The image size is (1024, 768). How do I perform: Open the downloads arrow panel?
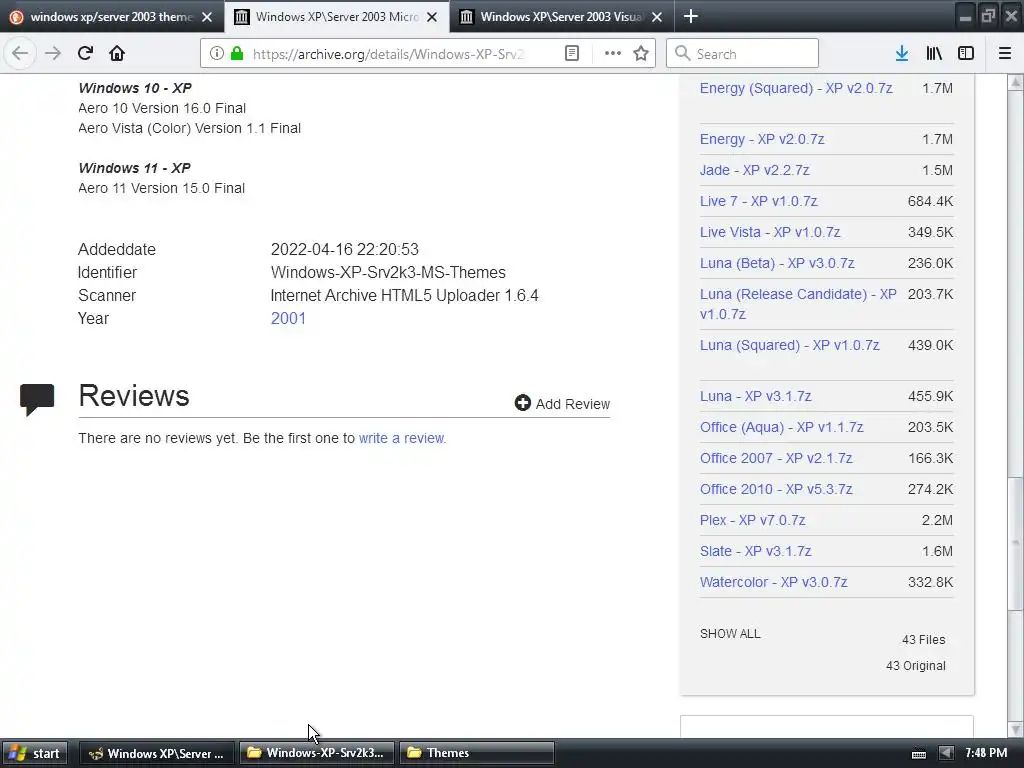click(x=902, y=54)
